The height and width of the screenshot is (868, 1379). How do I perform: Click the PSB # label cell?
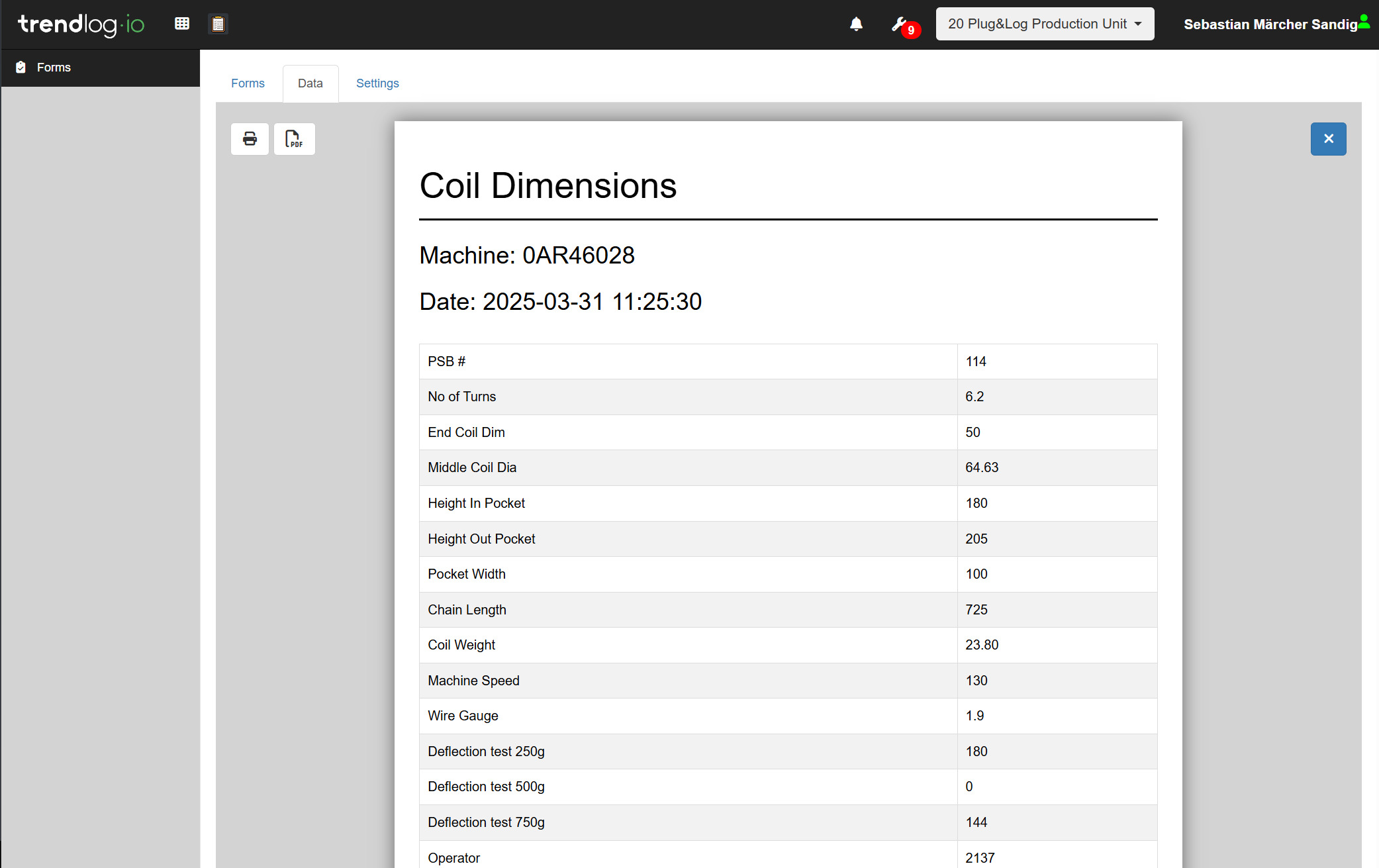688,362
